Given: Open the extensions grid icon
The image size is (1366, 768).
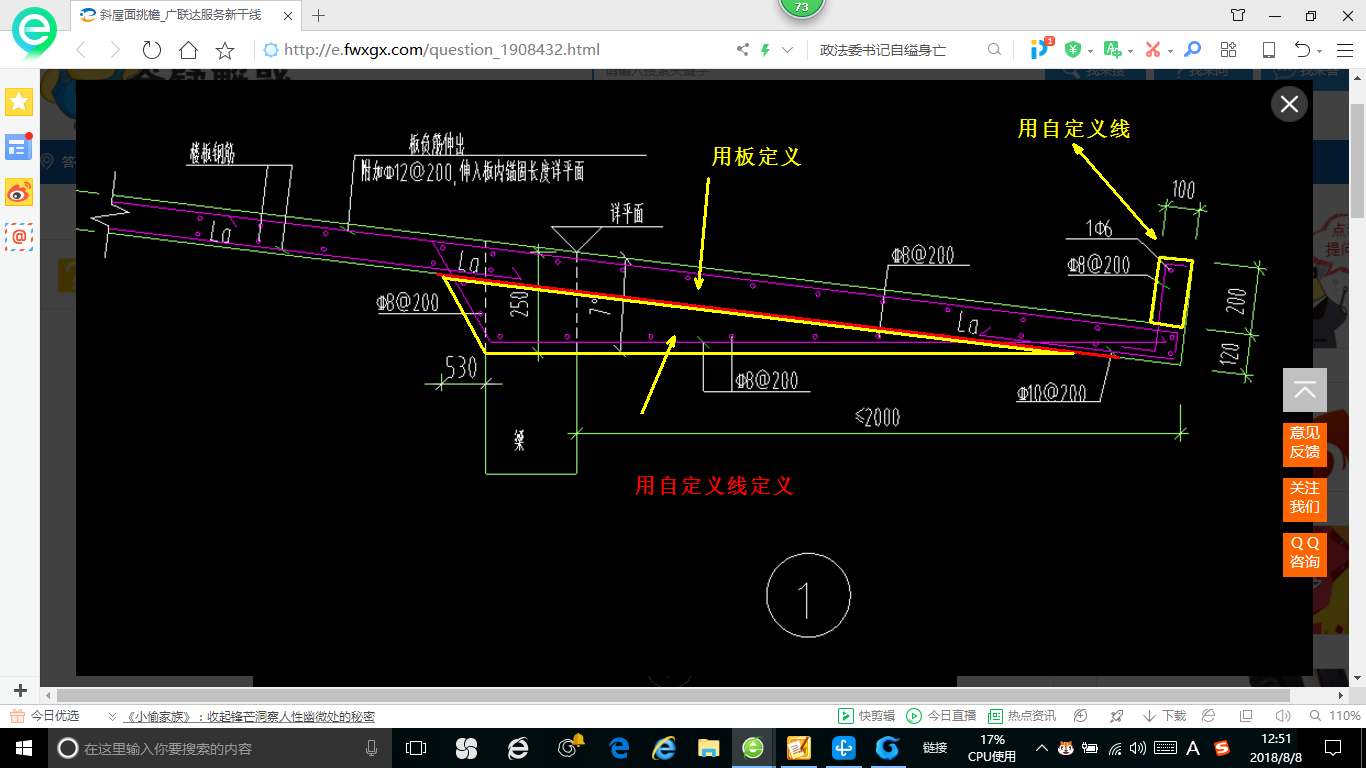Looking at the screenshot, I should (1229, 50).
